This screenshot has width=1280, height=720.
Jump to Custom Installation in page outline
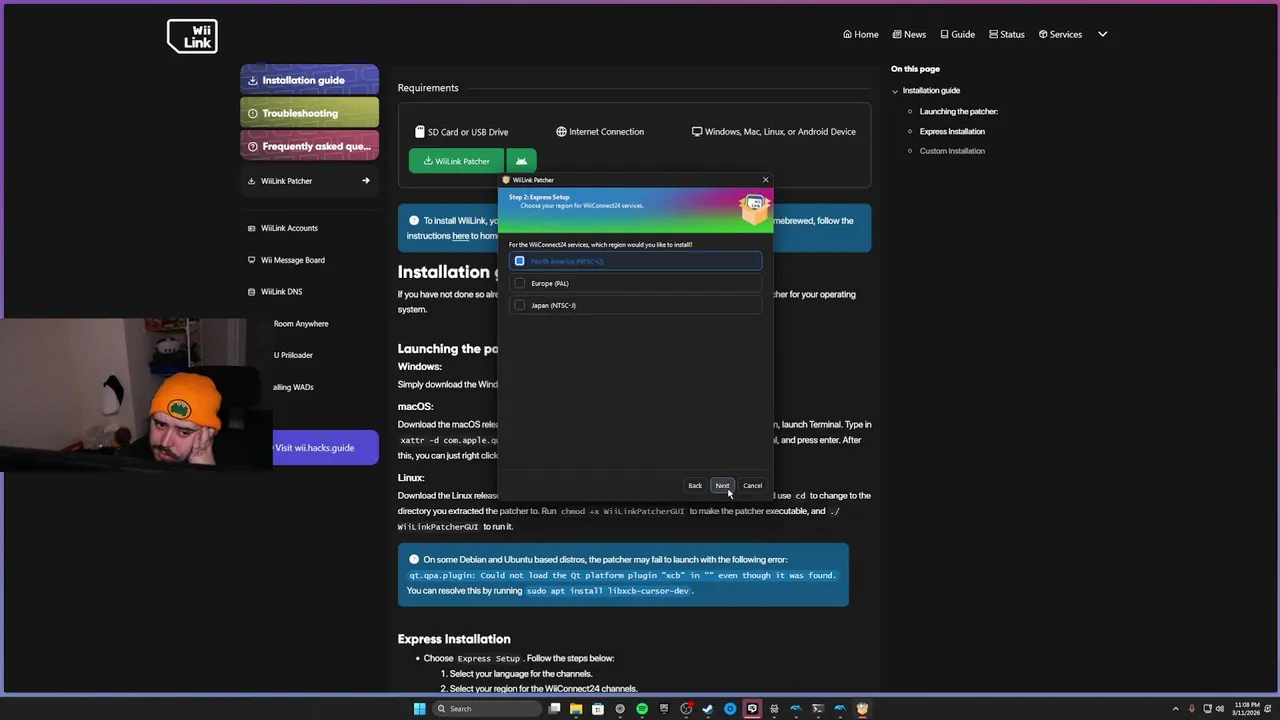tap(952, 151)
